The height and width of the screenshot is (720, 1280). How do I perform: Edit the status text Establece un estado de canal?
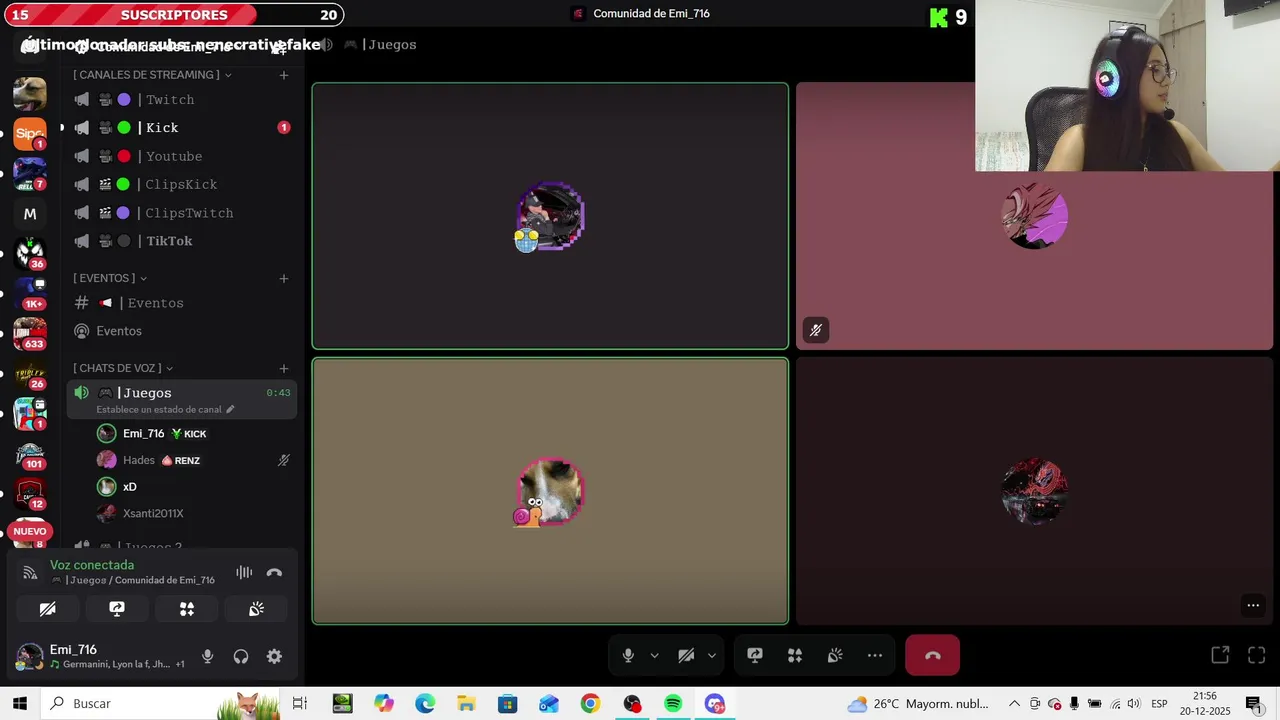[165, 409]
